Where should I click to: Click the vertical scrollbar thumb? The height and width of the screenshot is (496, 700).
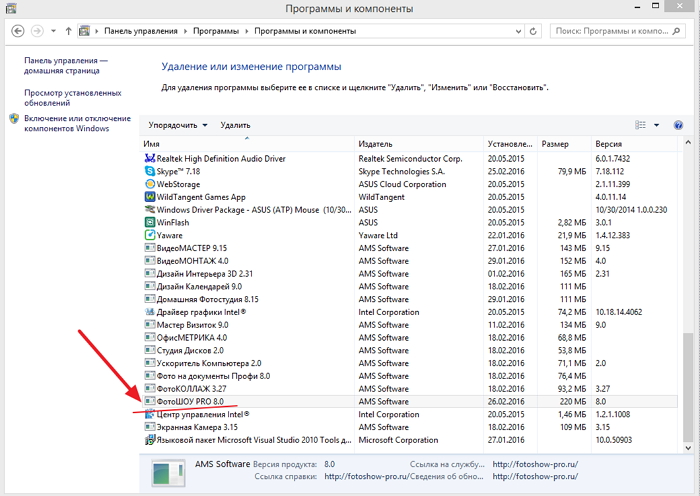[x=688, y=388]
